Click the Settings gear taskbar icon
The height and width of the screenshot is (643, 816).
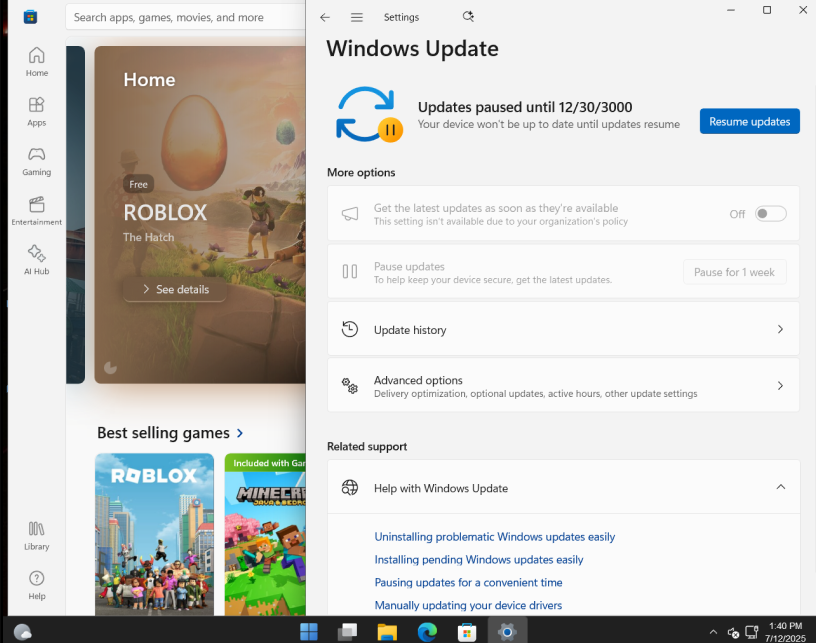pos(507,632)
